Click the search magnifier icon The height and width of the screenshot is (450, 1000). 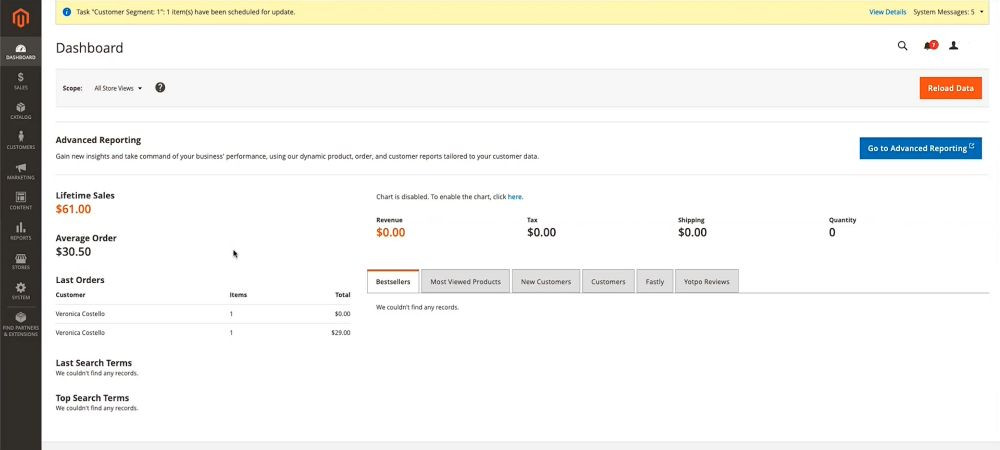902,46
